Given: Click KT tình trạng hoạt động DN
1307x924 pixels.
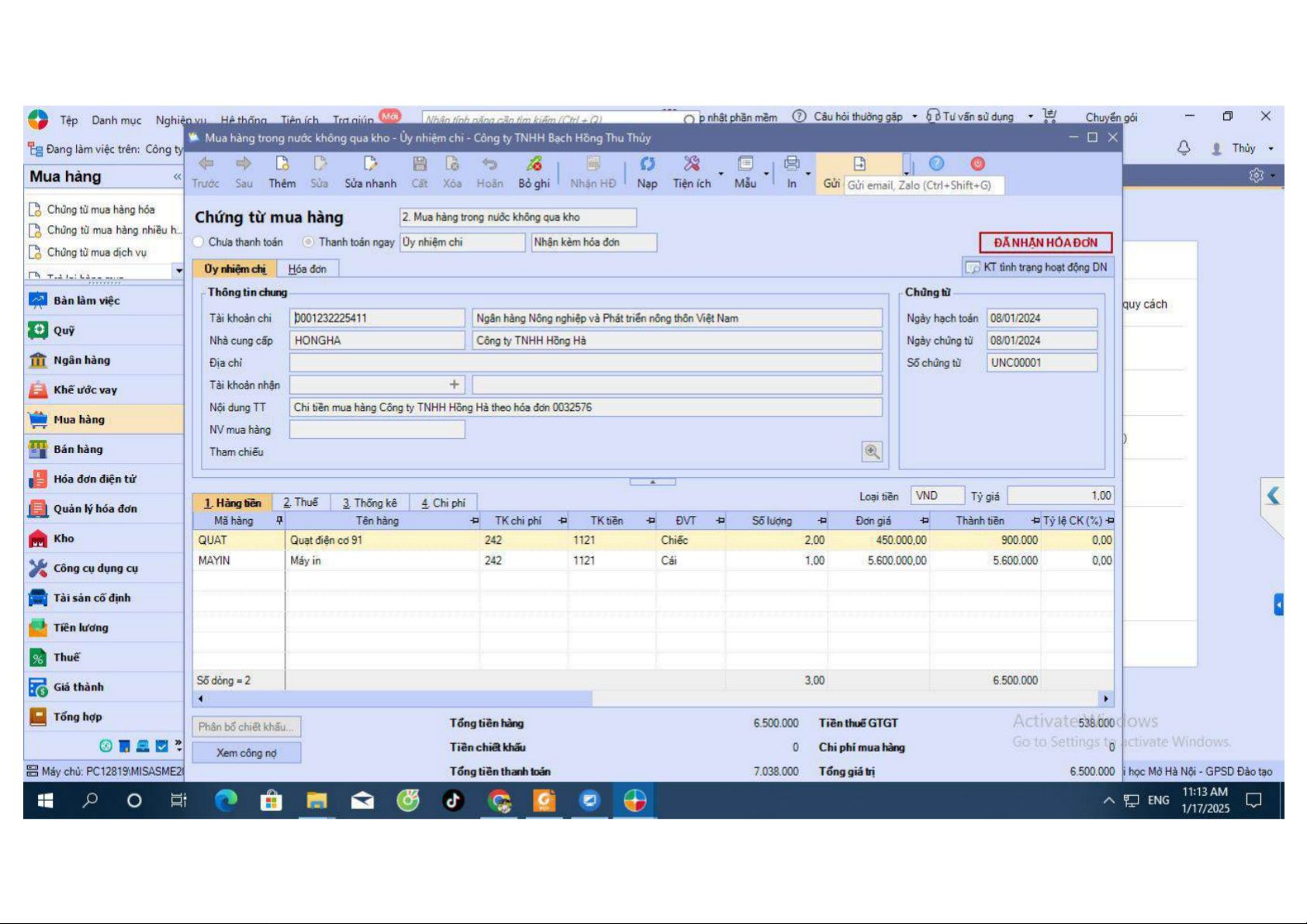Looking at the screenshot, I should coord(1037,268).
